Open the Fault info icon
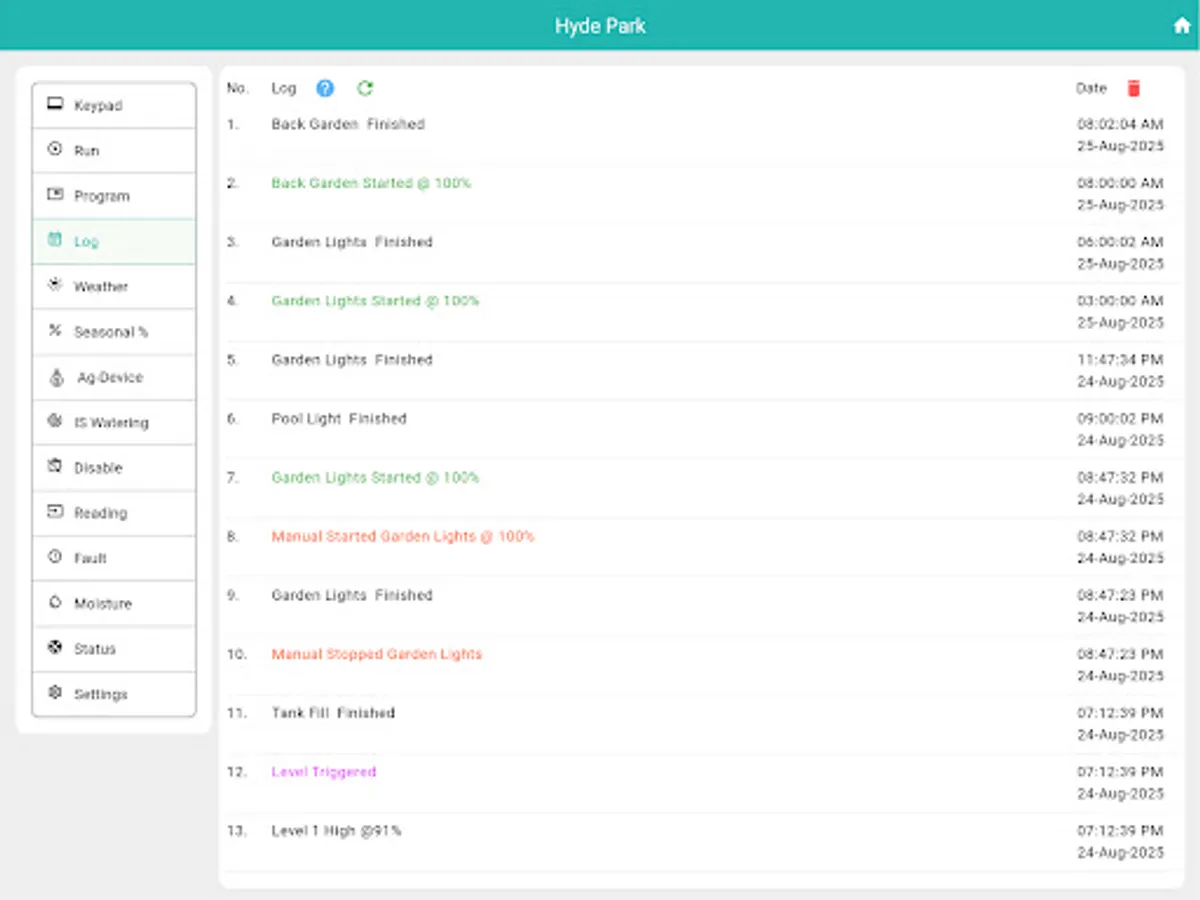Viewport: 1200px width, 900px height. (55, 558)
